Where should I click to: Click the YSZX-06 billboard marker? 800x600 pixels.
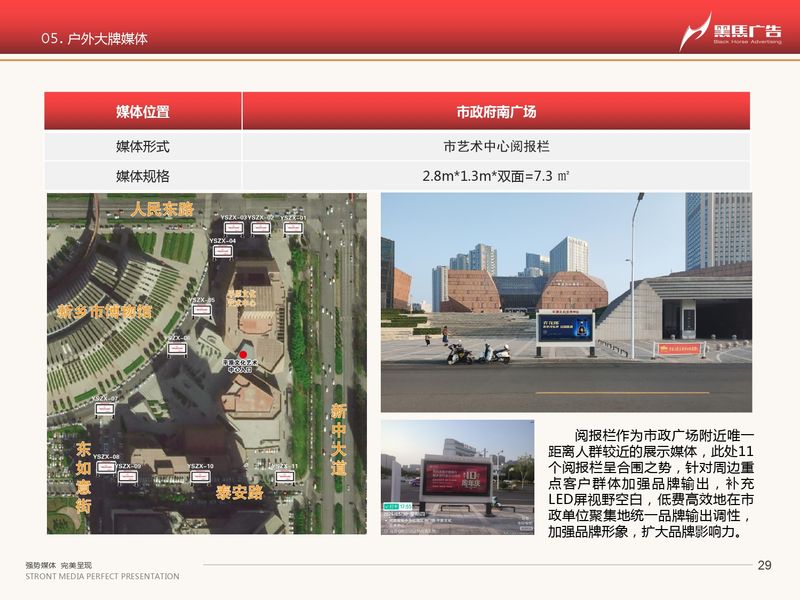tap(178, 350)
